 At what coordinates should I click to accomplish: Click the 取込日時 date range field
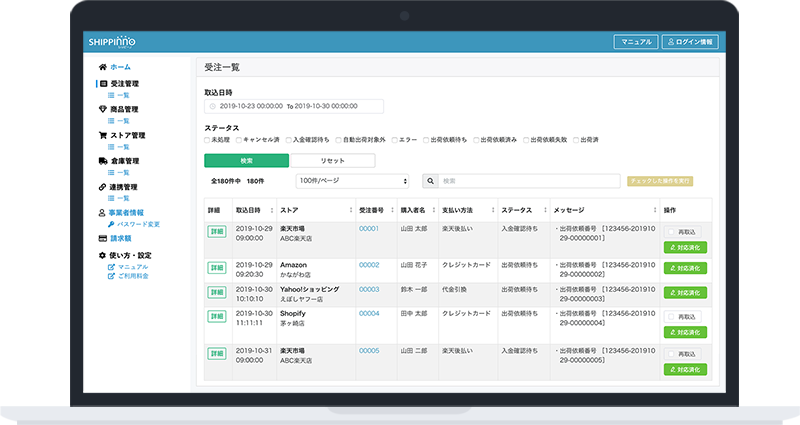click(x=294, y=106)
